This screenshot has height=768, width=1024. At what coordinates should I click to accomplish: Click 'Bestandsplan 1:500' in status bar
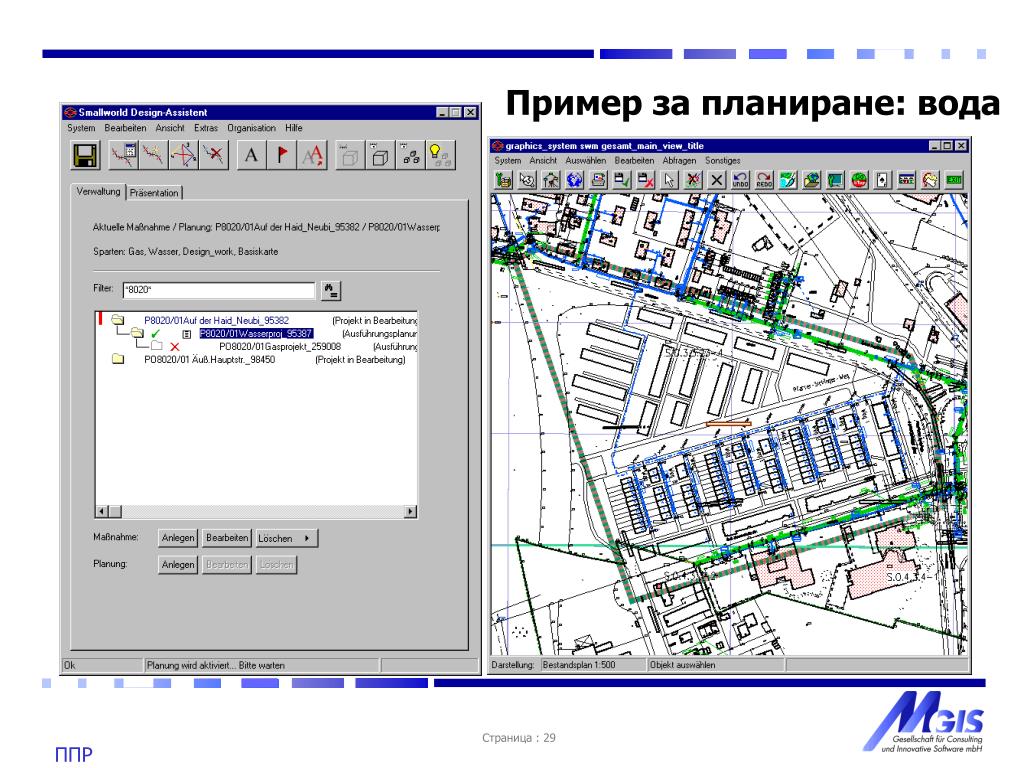579,665
